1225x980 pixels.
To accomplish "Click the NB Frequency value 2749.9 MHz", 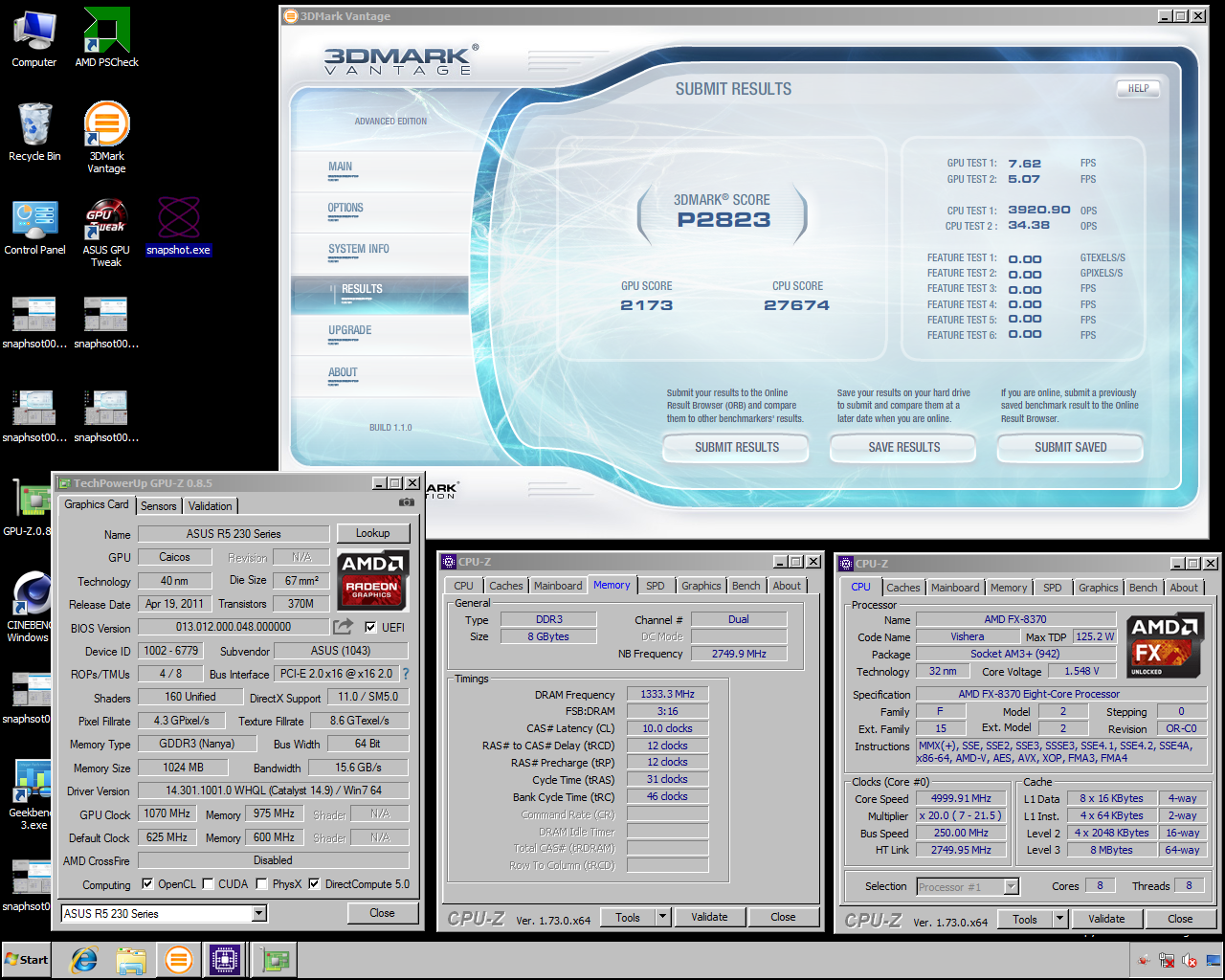I will (739, 654).
